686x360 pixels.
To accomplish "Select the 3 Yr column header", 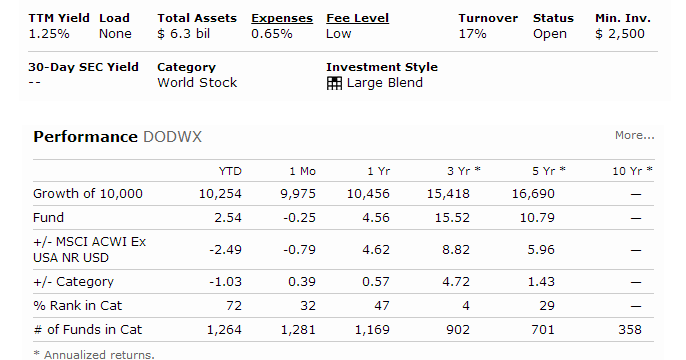I will pos(463,171).
